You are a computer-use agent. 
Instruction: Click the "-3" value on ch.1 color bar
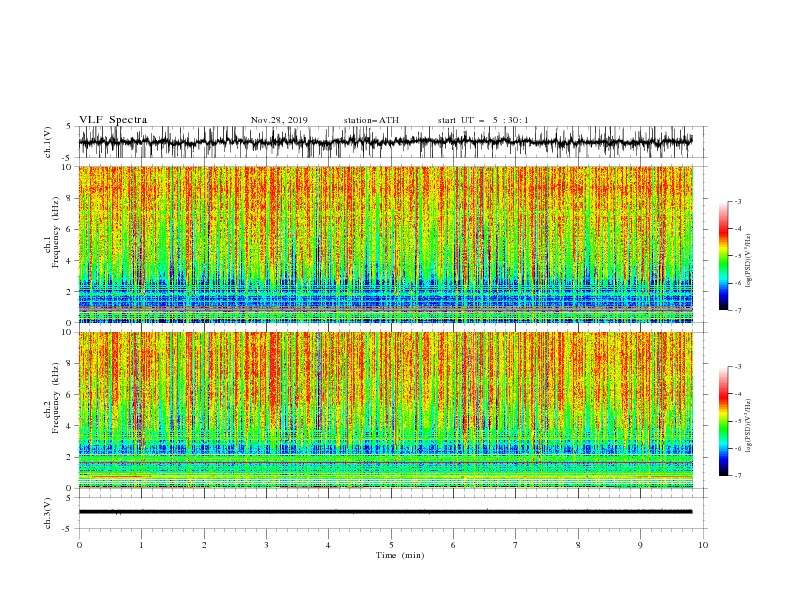click(737, 201)
